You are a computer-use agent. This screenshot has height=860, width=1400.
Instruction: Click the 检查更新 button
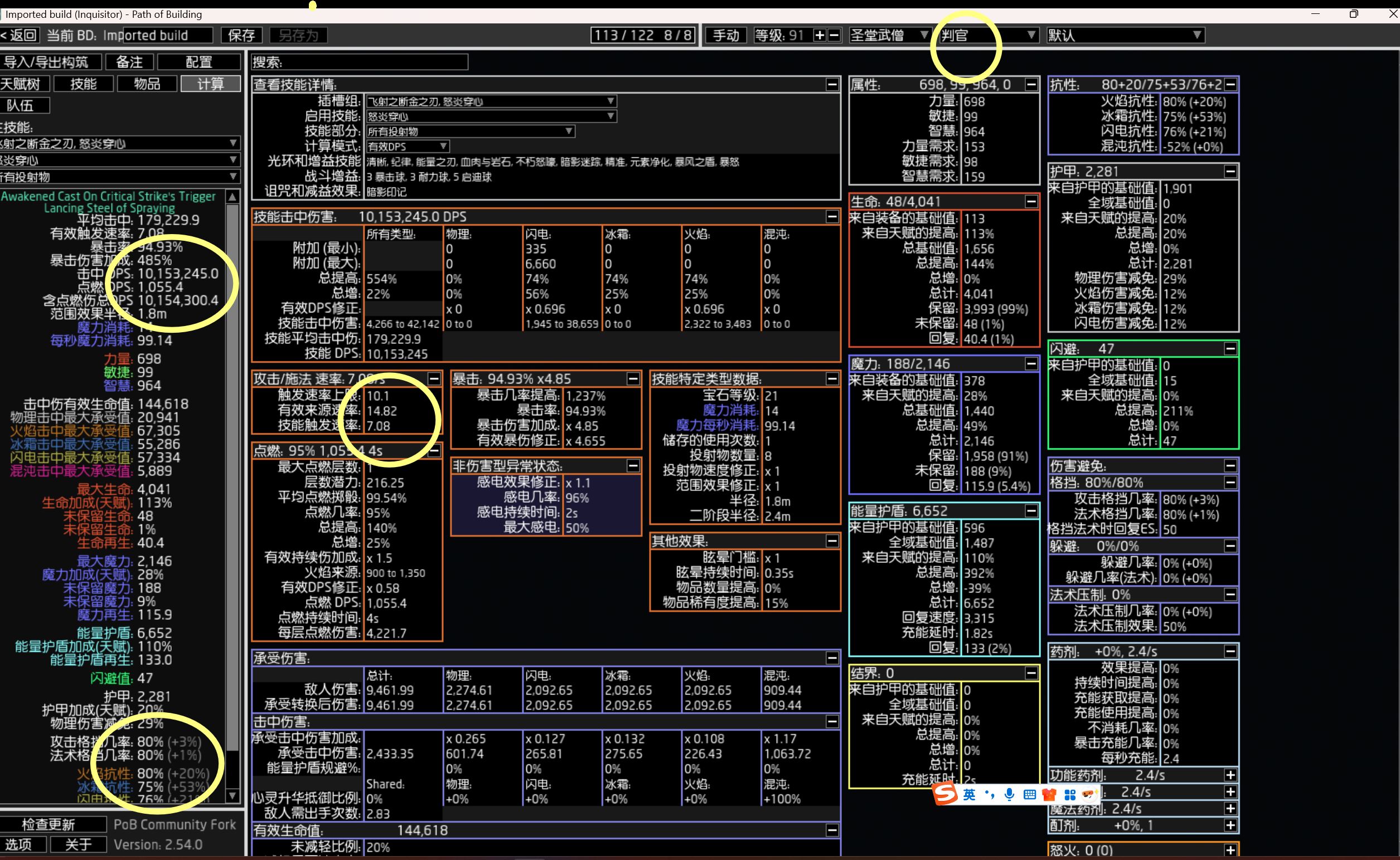pos(52,825)
